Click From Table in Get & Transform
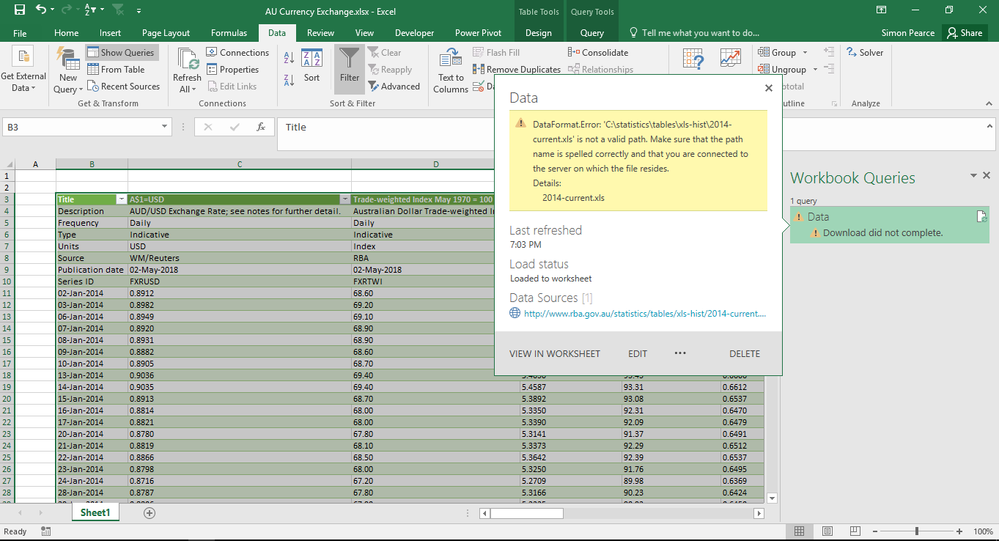 click(116, 69)
